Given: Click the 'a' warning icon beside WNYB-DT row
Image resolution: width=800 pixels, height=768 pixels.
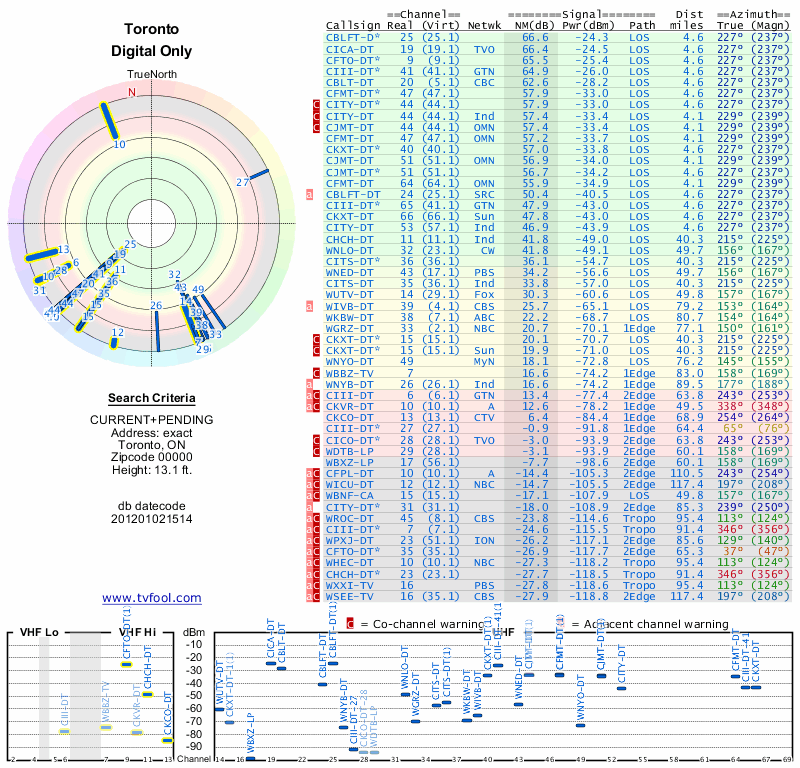Looking at the screenshot, I should point(309,385).
